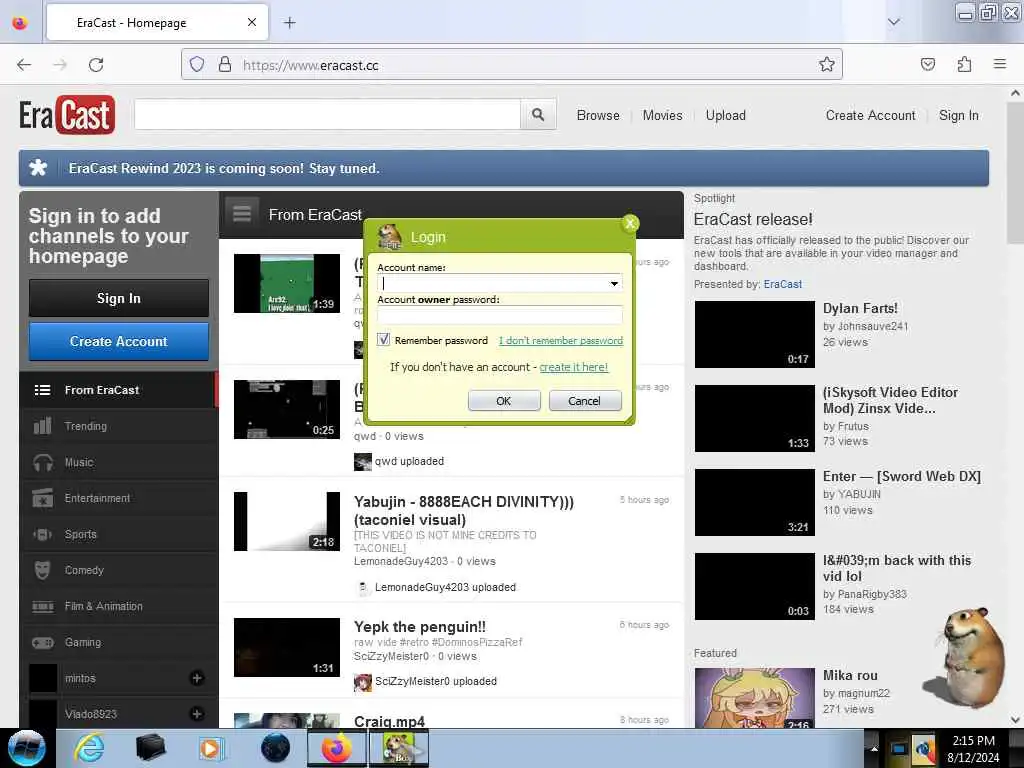Viewport: 1024px width, 768px height.
Task: Open Windows Media Player taskbar icon
Action: click(x=211, y=748)
